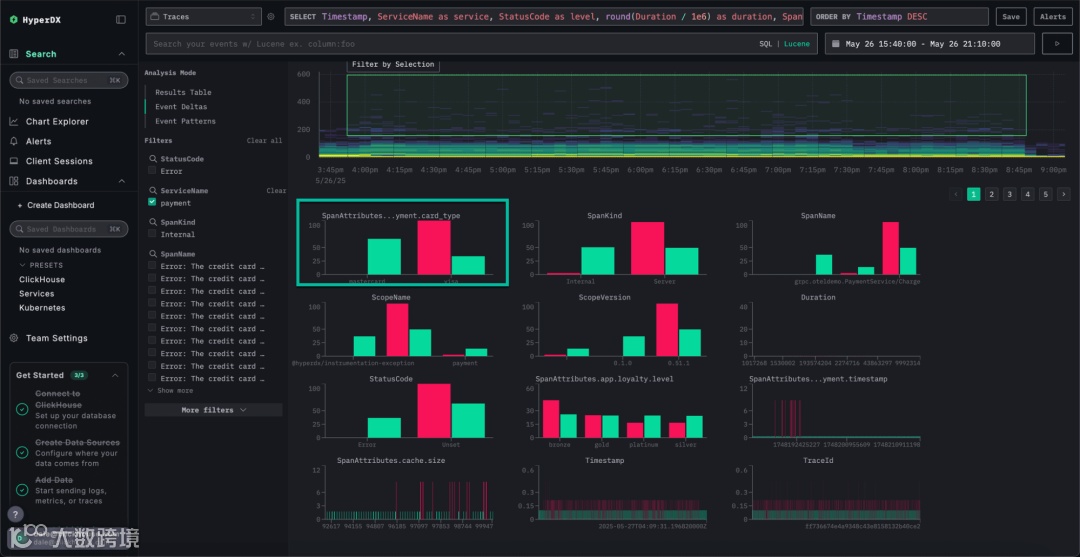Open the Traces source dropdown
The height and width of the screenshot is (557, 1080).
click(x=203, y=17)
